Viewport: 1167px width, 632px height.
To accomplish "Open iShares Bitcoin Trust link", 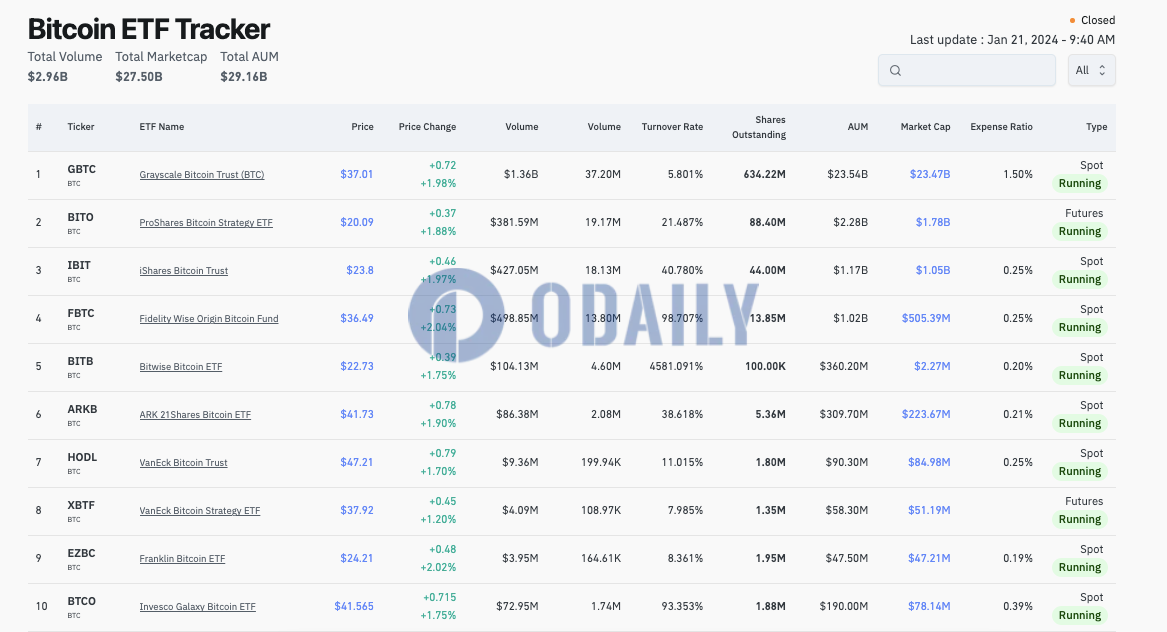I will point(184,271).
